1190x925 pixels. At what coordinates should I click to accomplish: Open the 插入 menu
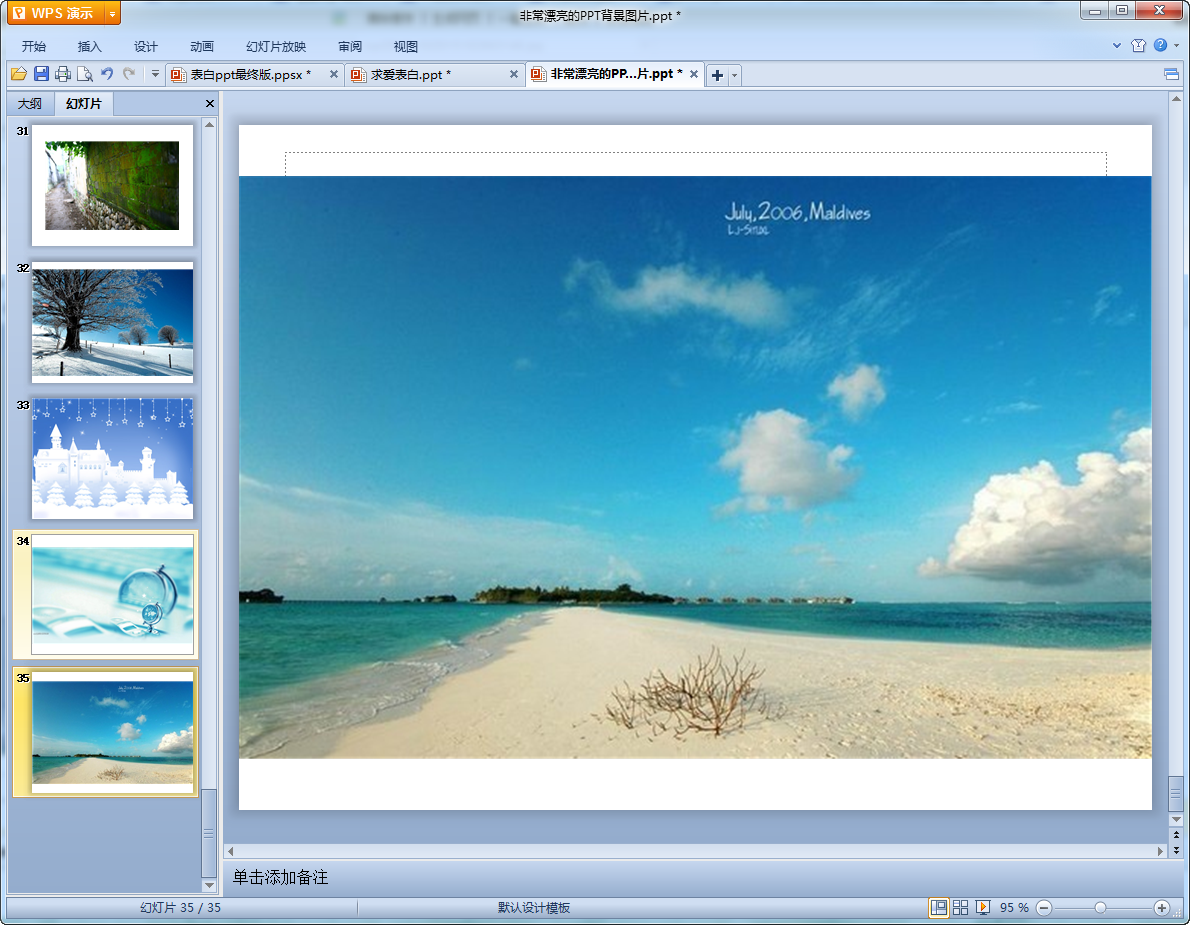(90, 46)
